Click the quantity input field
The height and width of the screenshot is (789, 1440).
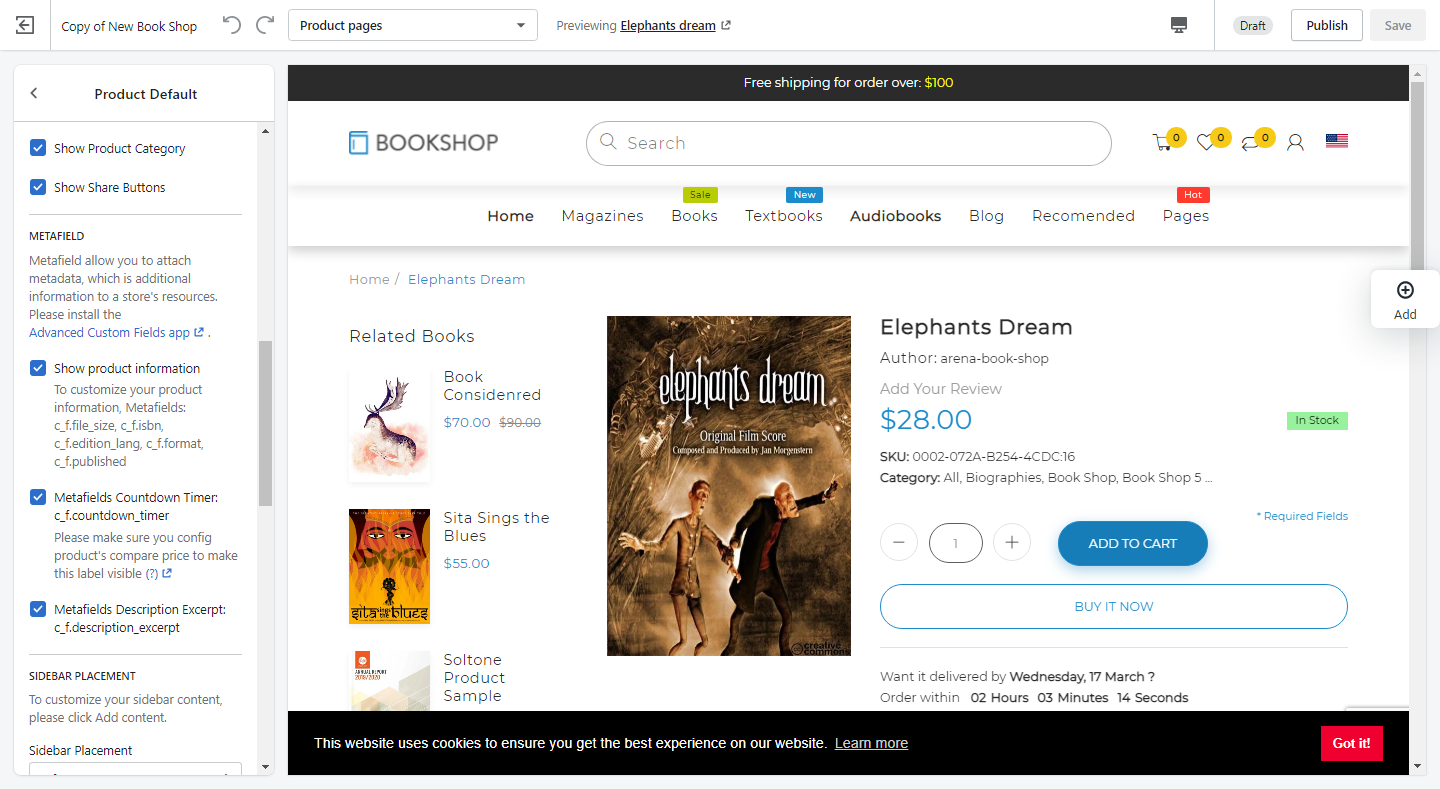[955, 543]
